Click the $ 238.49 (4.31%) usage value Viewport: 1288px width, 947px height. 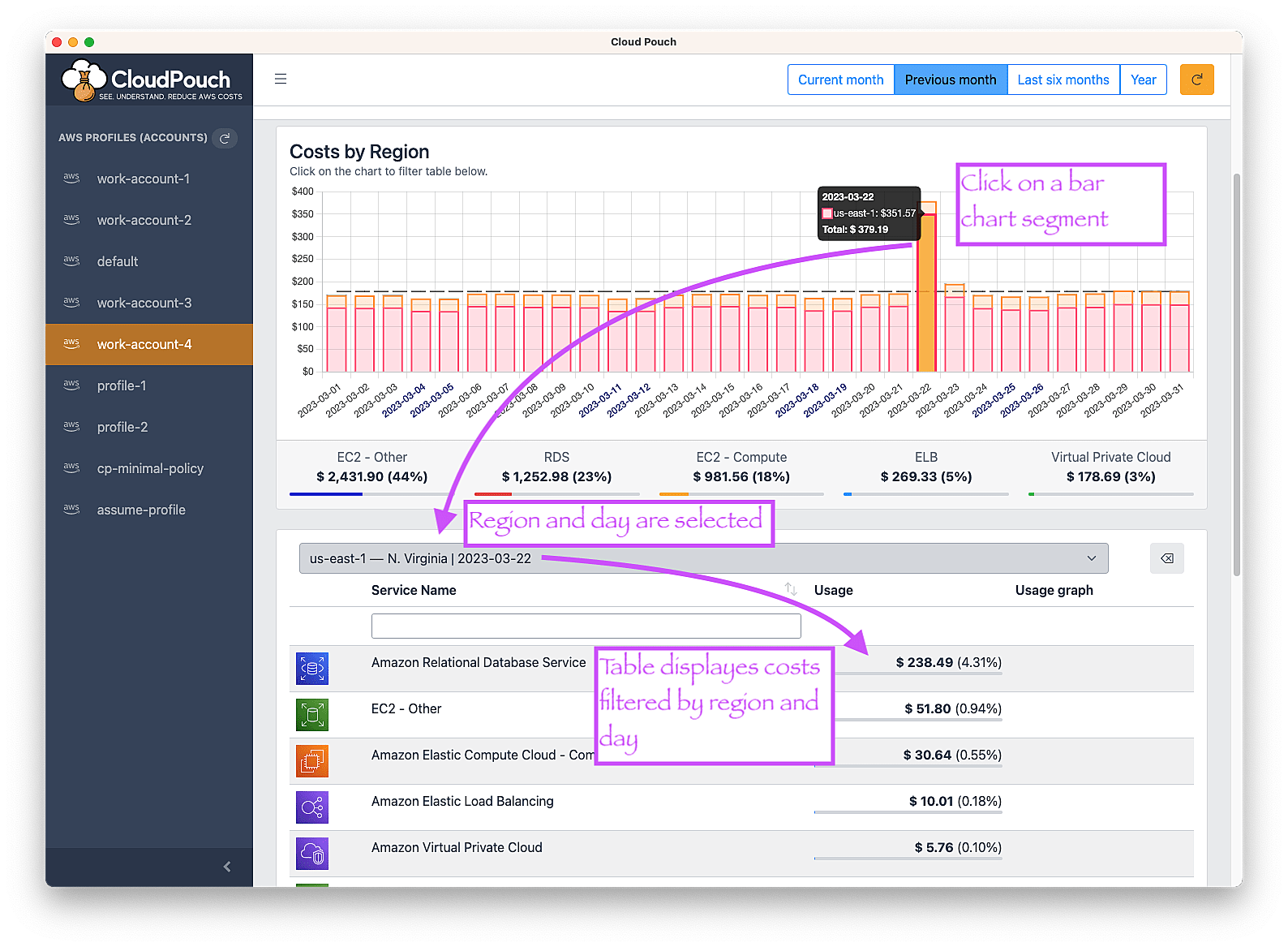pos(949,662)
